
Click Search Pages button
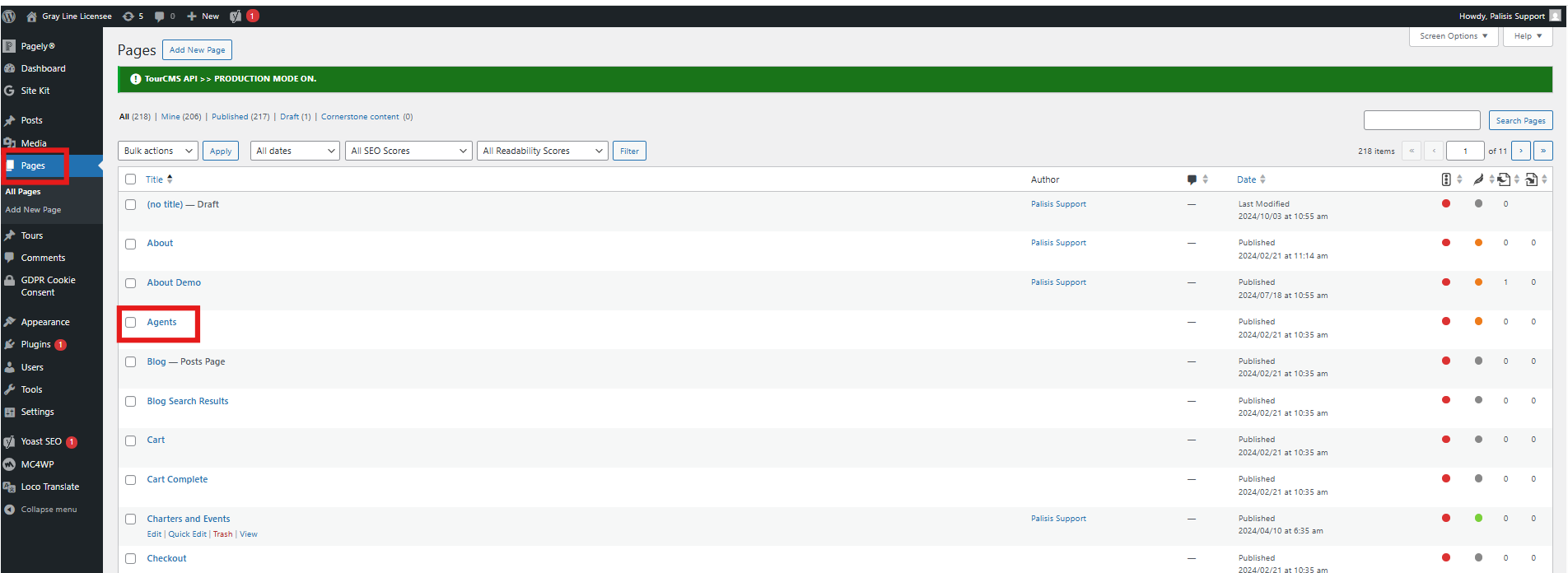[x=1520, y=120]
